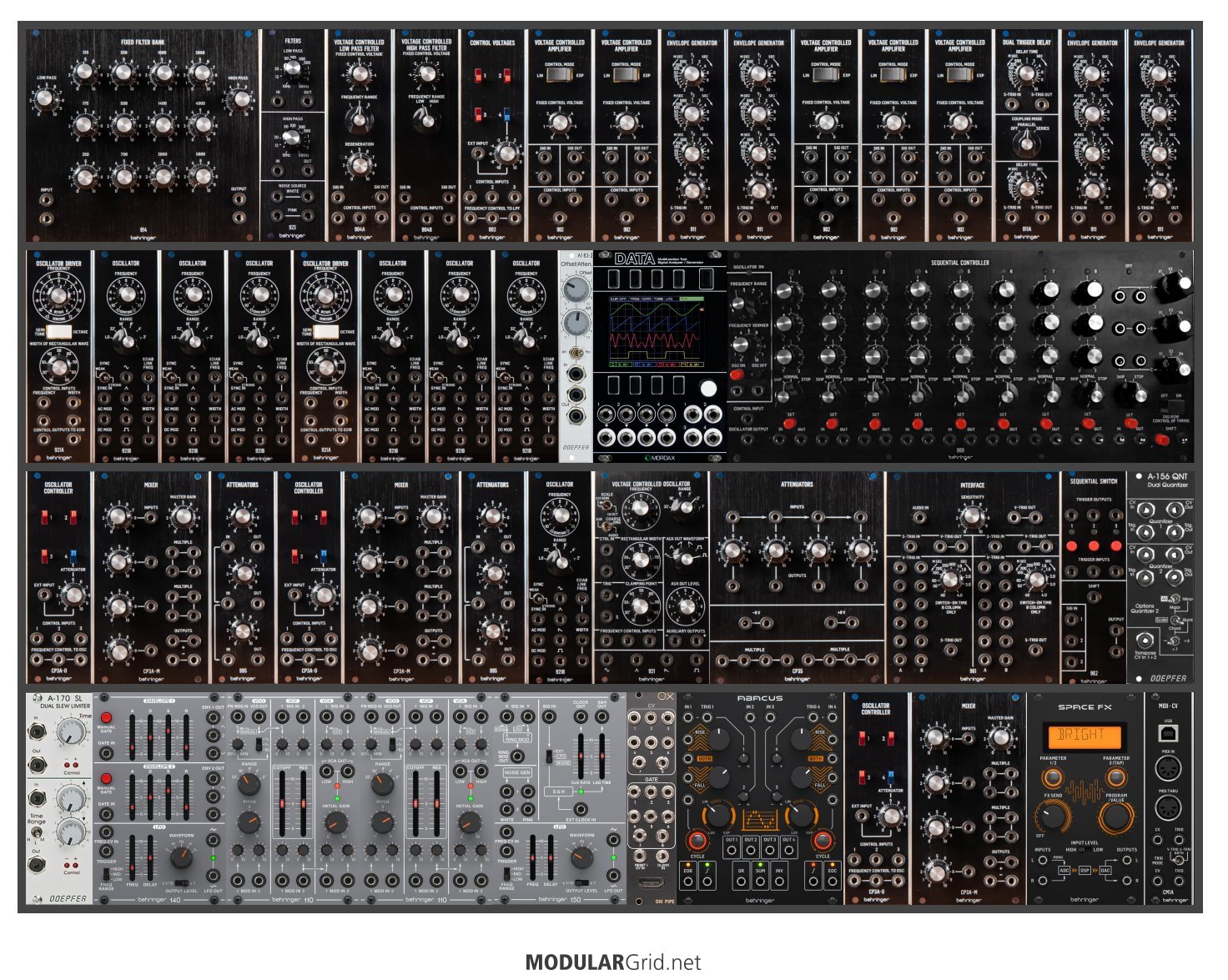
Task: Toggle the 3rd row timing Off/On switch
Action: [1172, 406]
